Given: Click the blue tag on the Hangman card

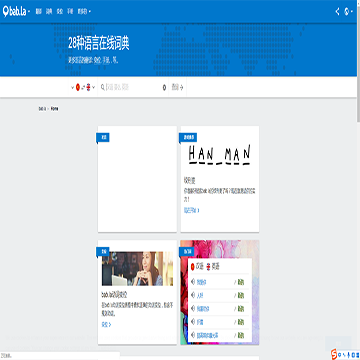Looking at the screenshot, I should pyautogui.click(x=188, y=137).
